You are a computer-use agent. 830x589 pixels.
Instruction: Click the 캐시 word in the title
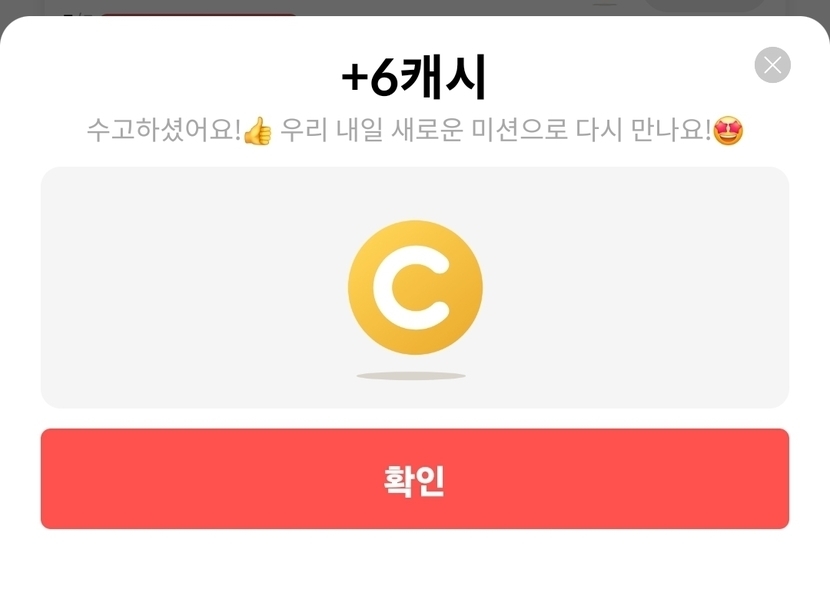(443, 78)
